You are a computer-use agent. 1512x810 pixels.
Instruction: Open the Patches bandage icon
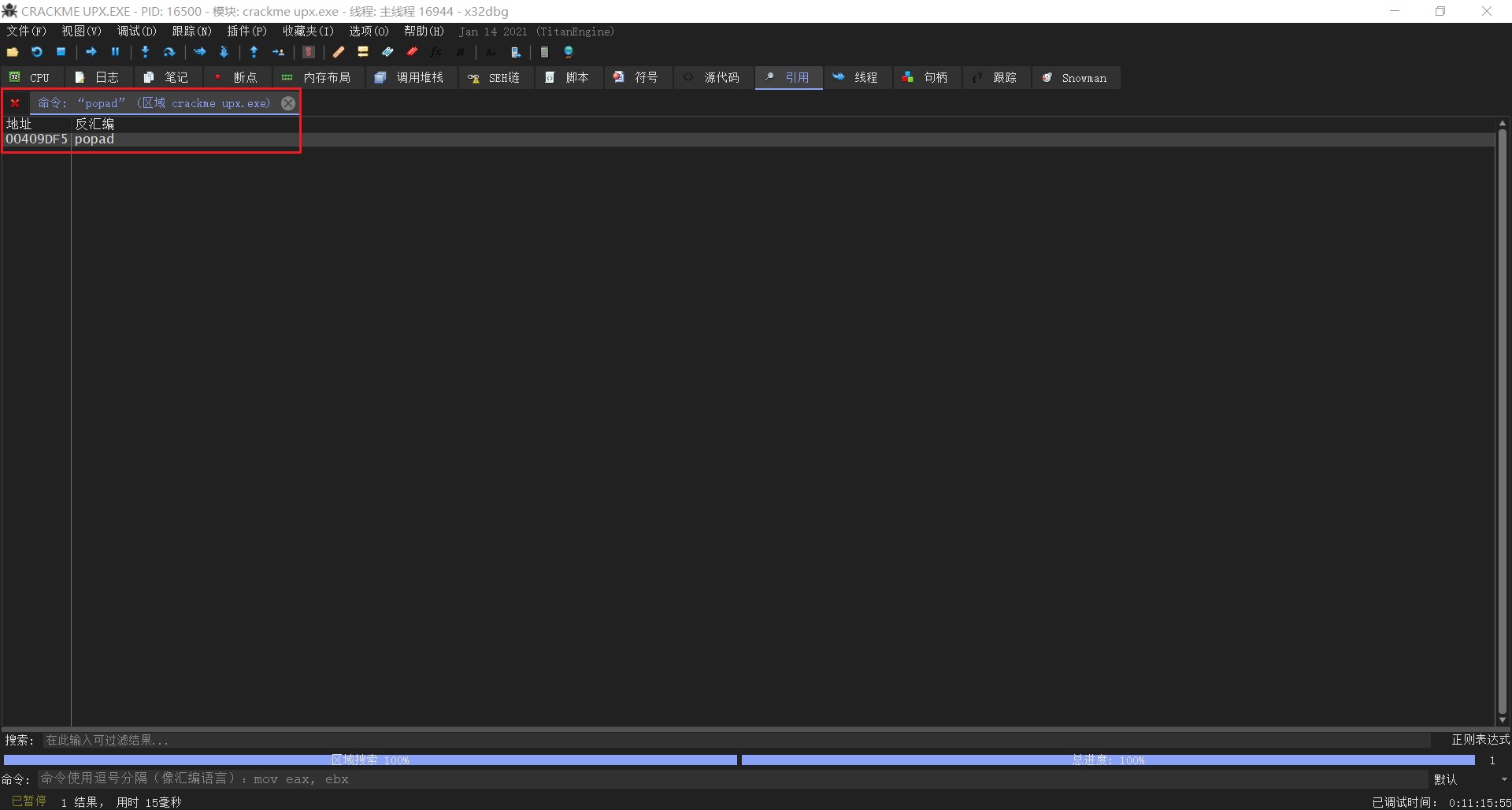[x=339, y=52]
